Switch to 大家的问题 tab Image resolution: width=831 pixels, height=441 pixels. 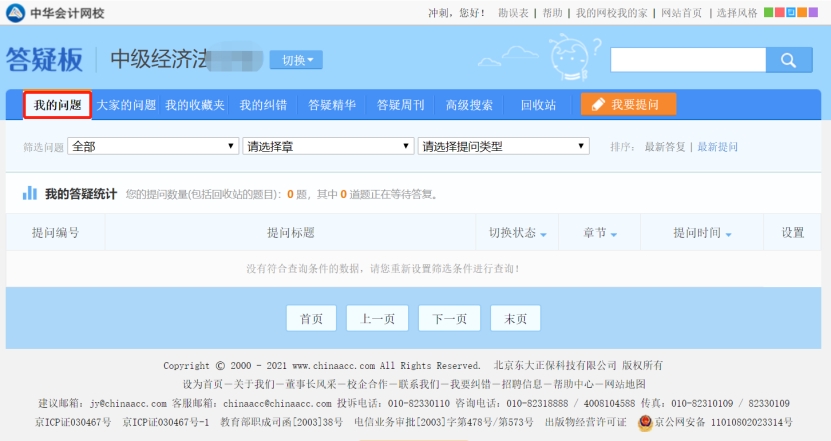tap(126, 105)
